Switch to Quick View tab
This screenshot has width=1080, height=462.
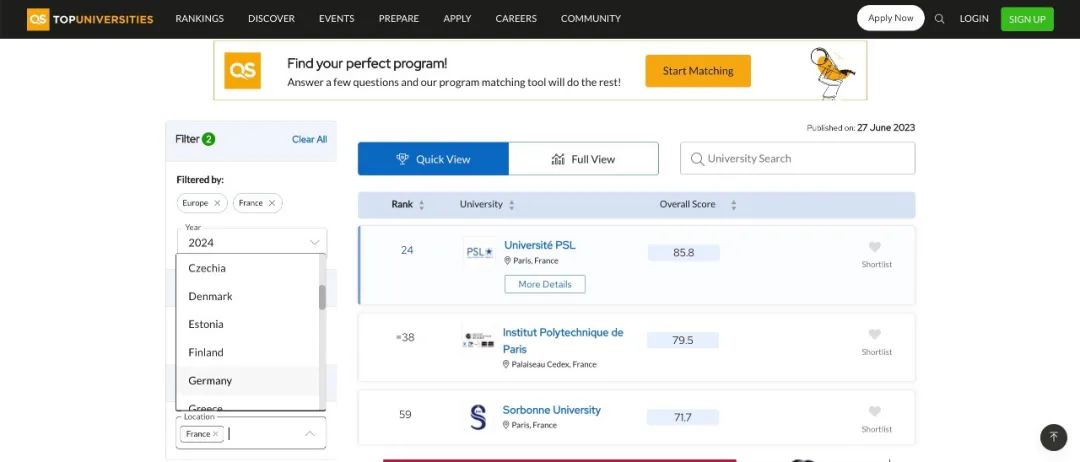pyautogui.click(x=433, y=159)
